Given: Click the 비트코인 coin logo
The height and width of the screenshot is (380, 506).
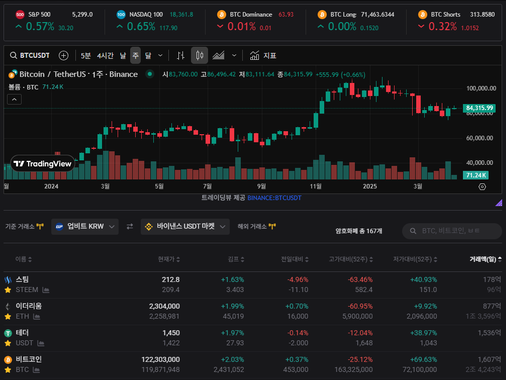Looking at the screenshot, I should pos(8,359).
